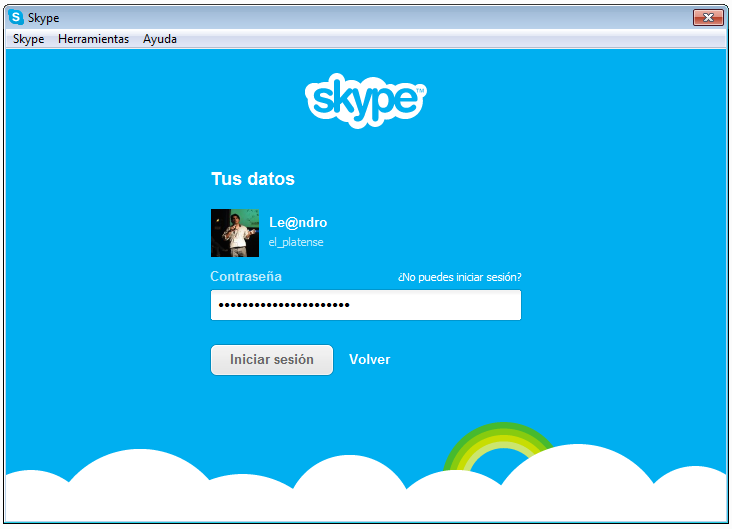Click the display name Le@ndro

click(298, 222)
